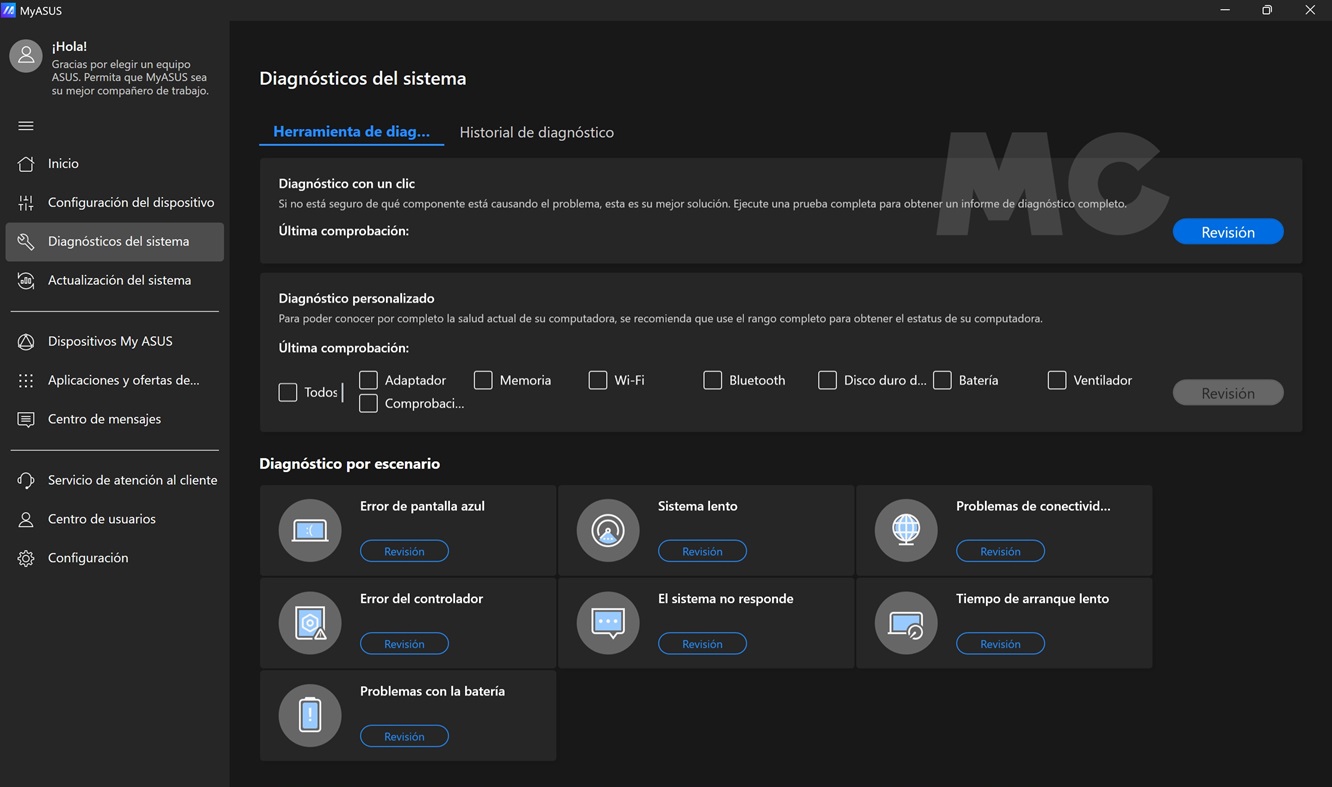Open Aplicaciones y ofertas menu item
The height and width of the screenshot is (787, 1332).
123,381
